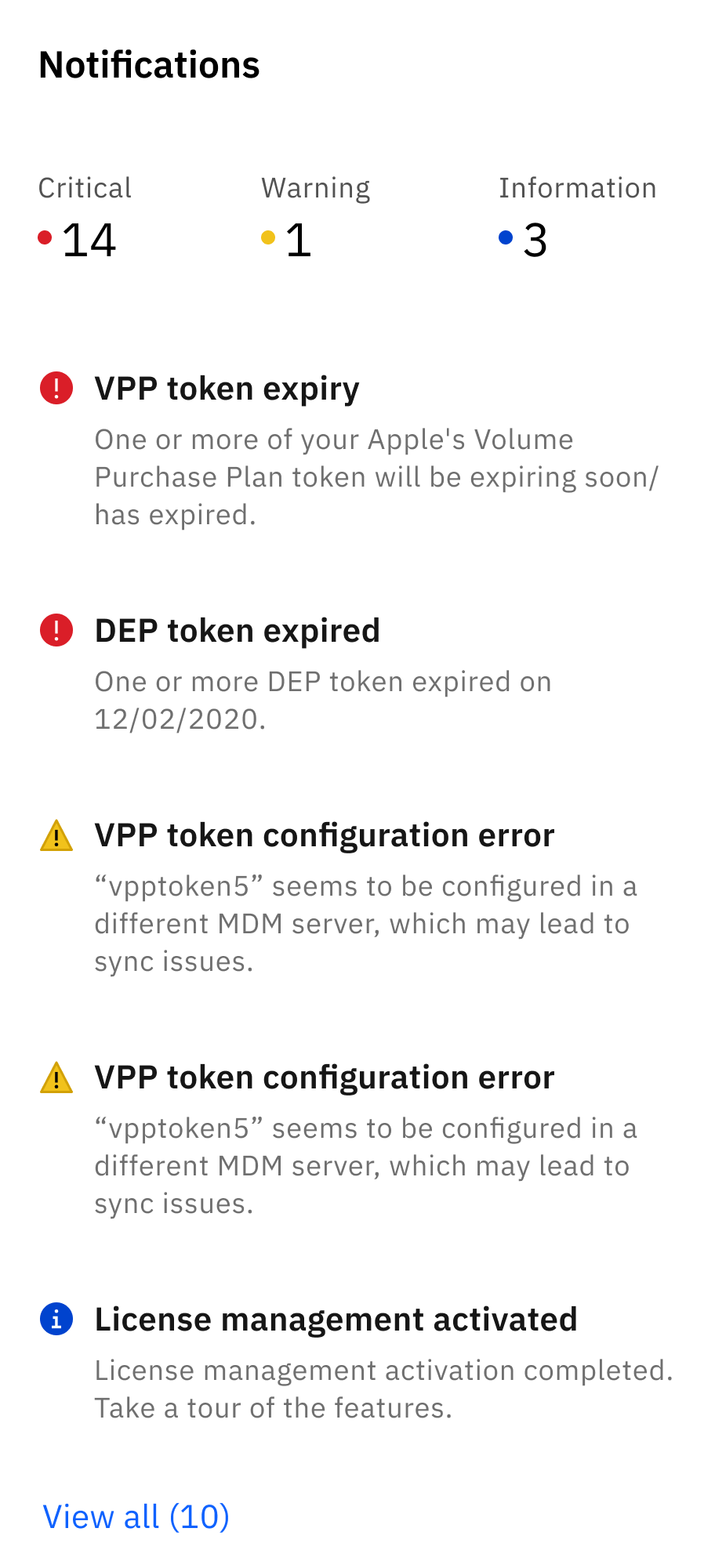
Task: Click the blue dot next to the Information count
Action: point(506,237)
